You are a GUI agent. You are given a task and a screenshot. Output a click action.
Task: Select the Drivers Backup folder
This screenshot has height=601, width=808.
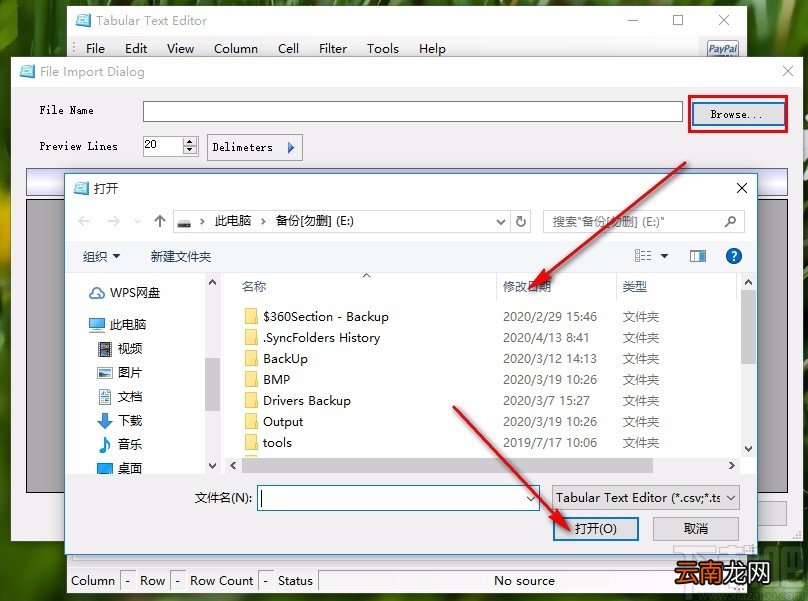(298, 400)
